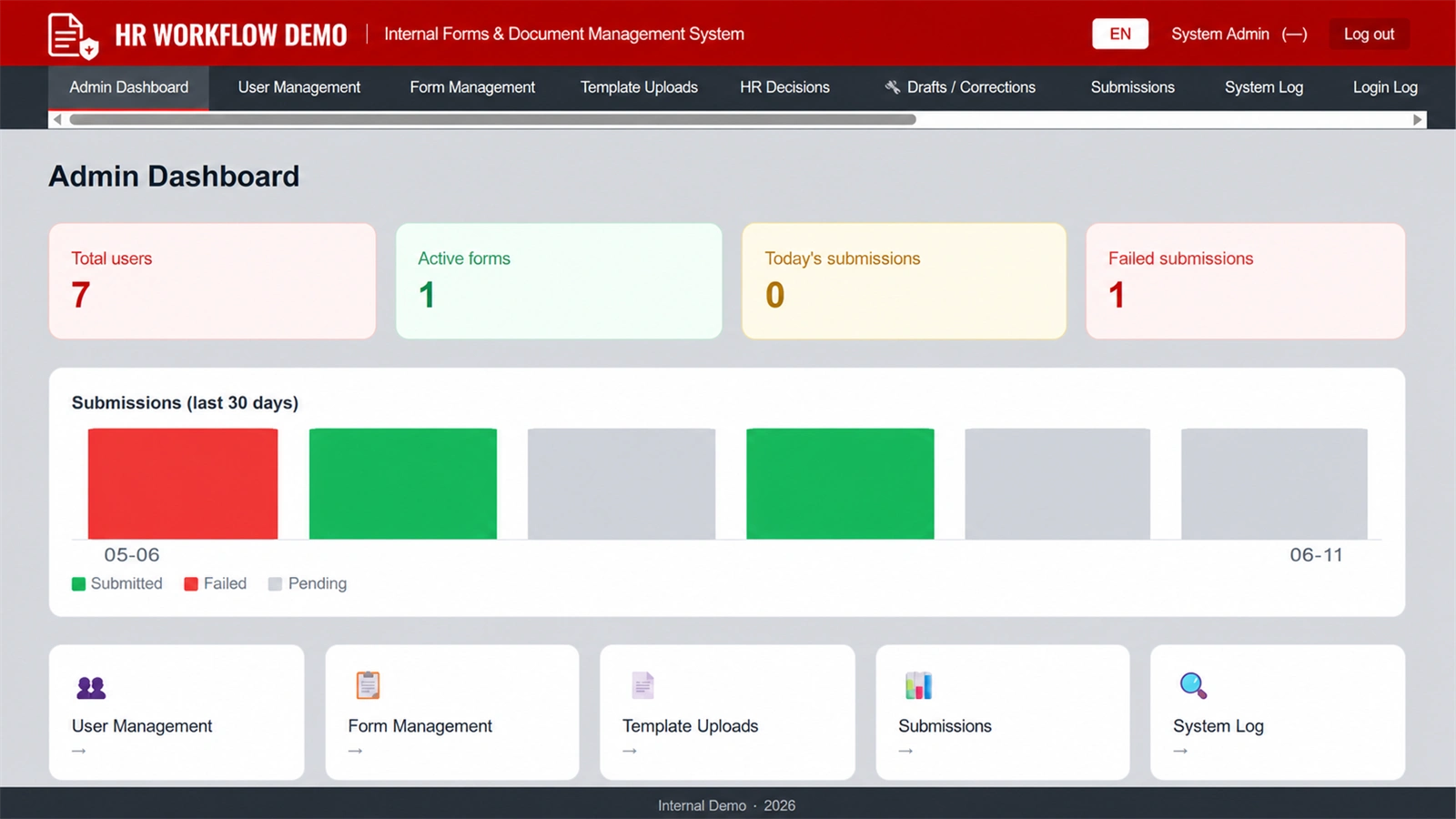Click the right arrow of the nav scrollbar

click(x=1417, y=119)
